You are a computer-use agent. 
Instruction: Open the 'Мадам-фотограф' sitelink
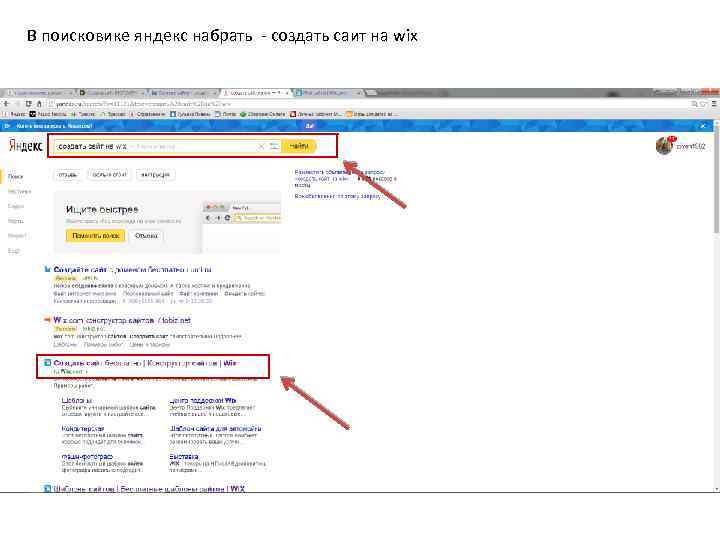click(87, 457)
